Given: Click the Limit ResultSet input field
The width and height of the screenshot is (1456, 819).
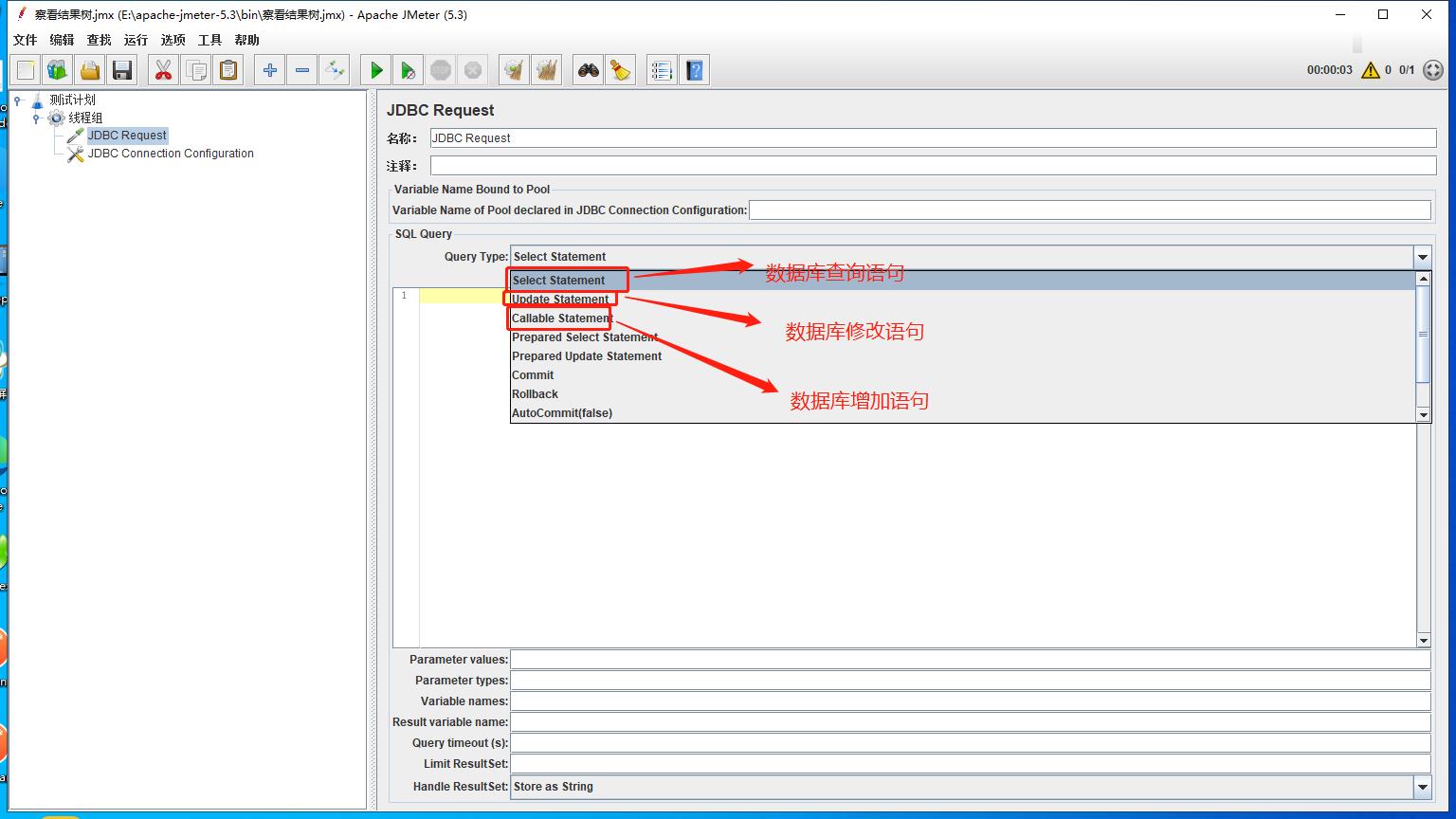Looking at the screenshot, I should click(x=970, y=764).
